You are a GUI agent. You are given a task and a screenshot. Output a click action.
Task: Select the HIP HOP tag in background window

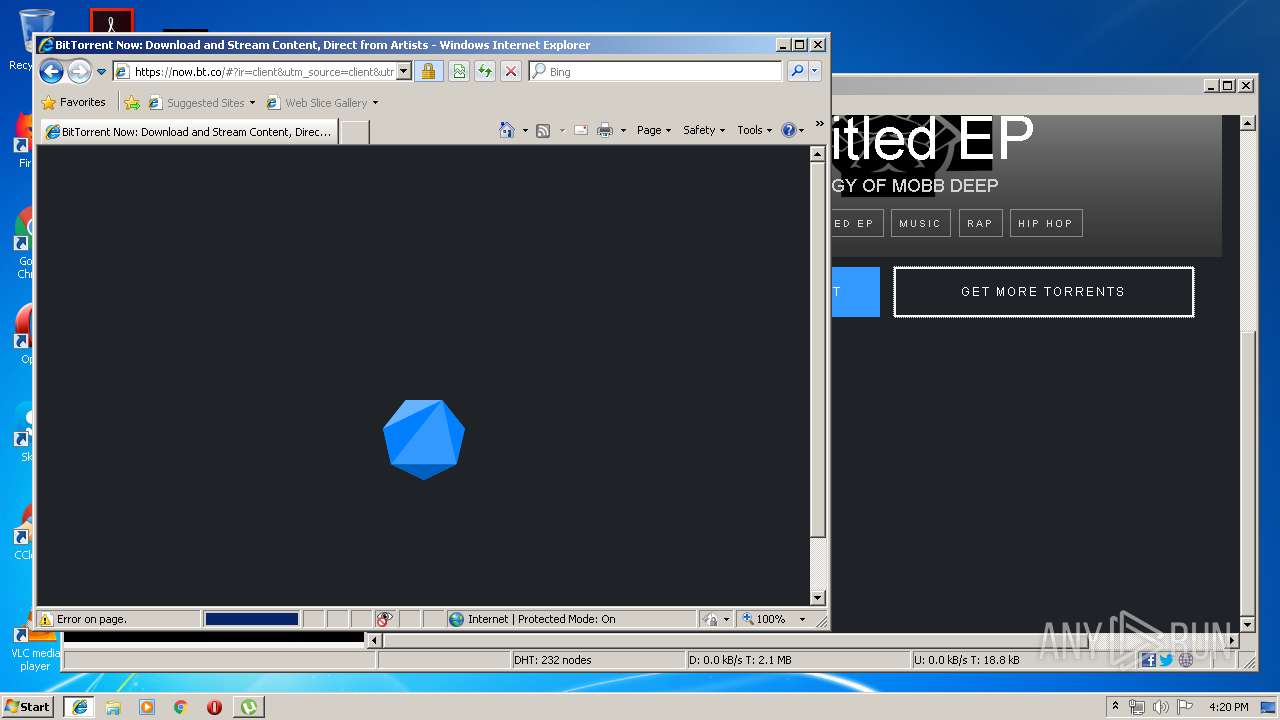click(x=1045, y=223)
